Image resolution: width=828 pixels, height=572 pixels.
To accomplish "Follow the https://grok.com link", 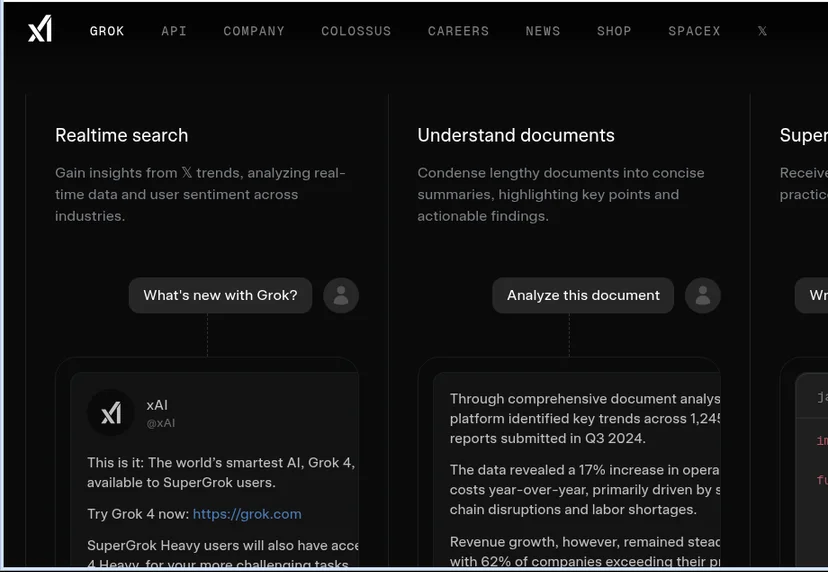I will click(x=247, y=514).
